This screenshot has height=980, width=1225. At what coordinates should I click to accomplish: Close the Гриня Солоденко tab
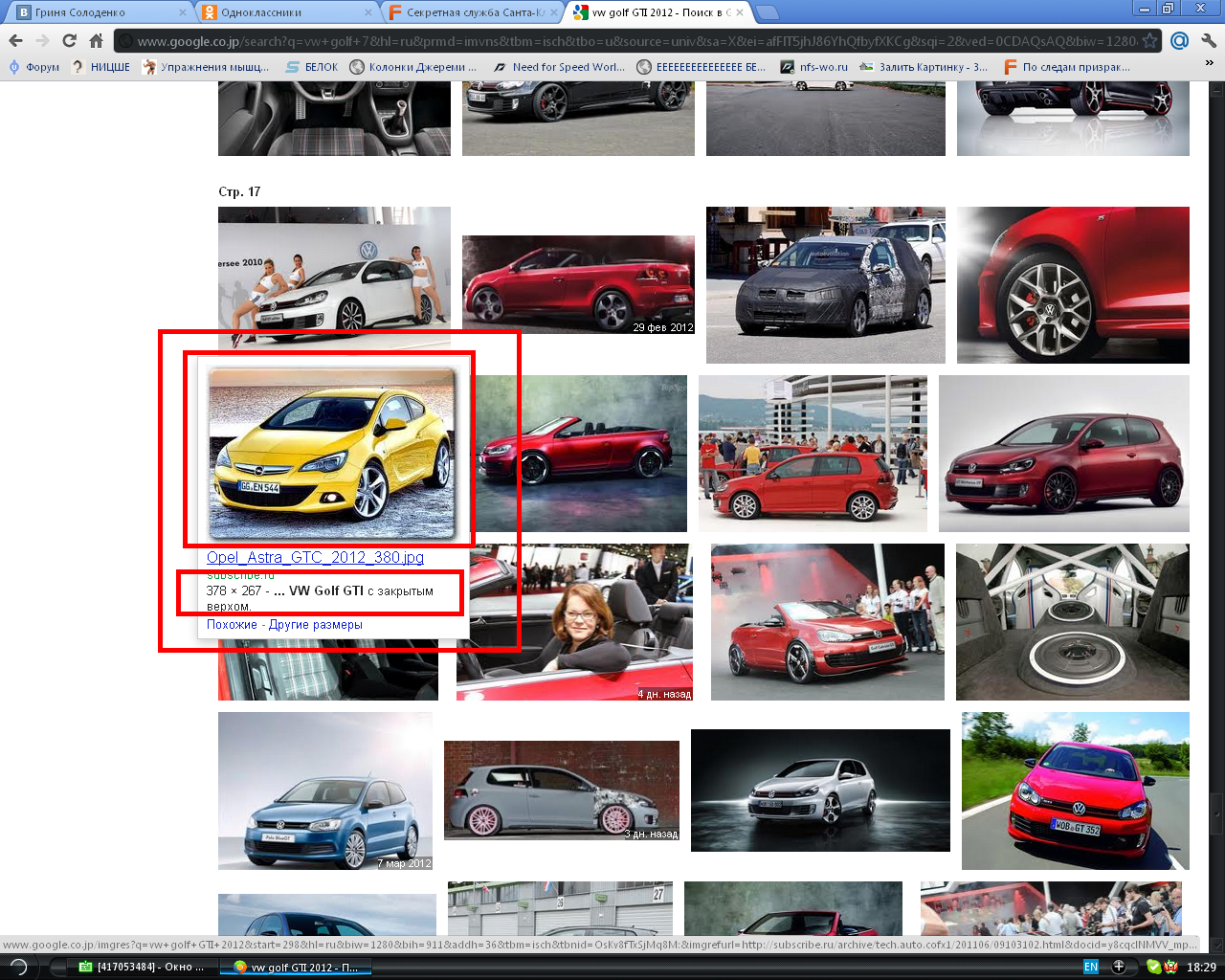pos(183,12)
